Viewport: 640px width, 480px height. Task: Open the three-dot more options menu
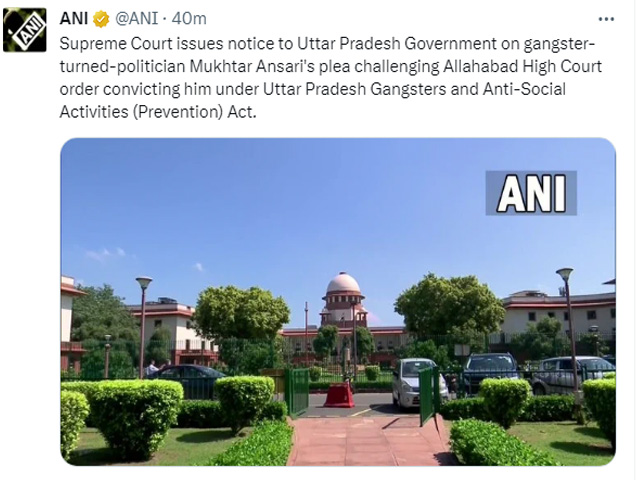(606, 19)
